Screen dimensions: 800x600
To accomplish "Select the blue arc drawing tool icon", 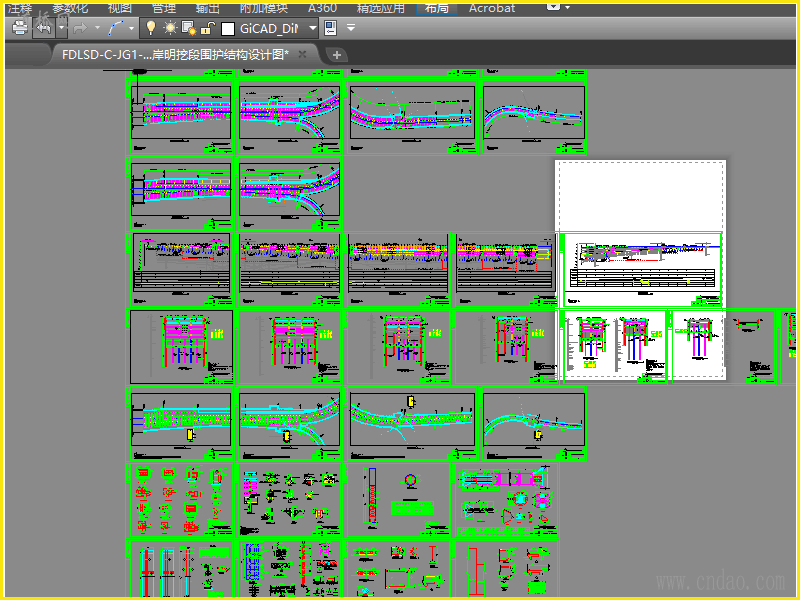I will point(115,28).
